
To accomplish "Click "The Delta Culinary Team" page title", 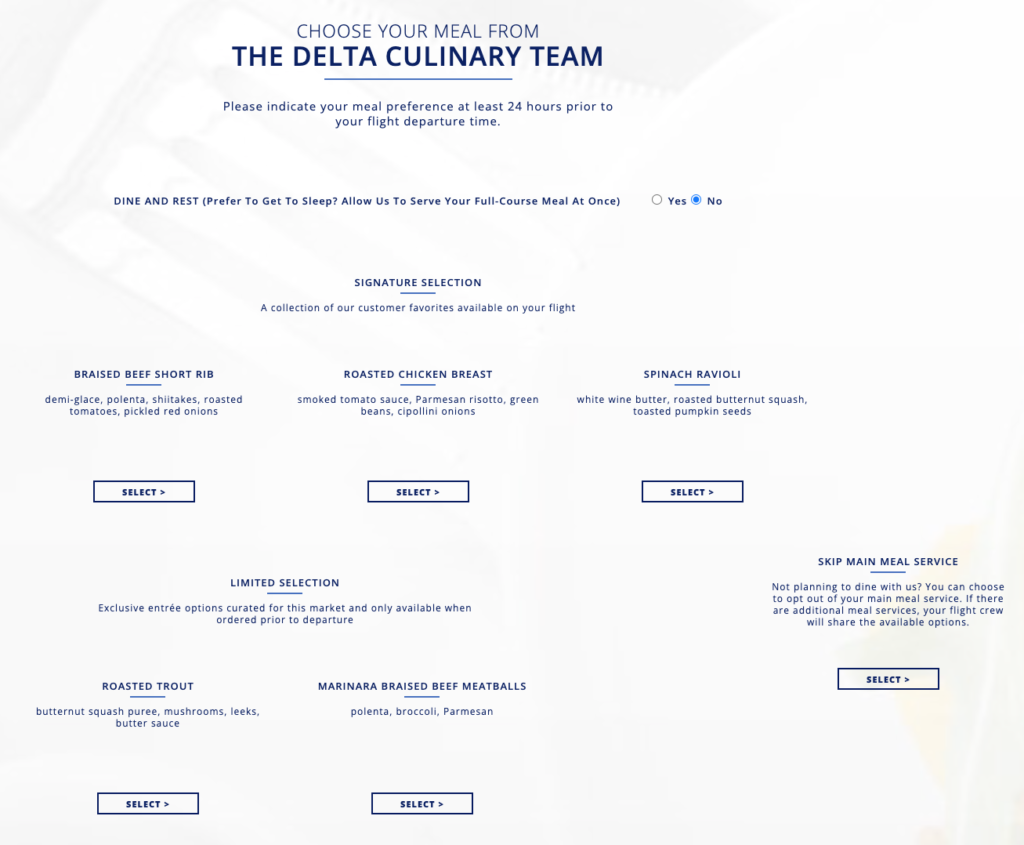I will tap(417, 56).
